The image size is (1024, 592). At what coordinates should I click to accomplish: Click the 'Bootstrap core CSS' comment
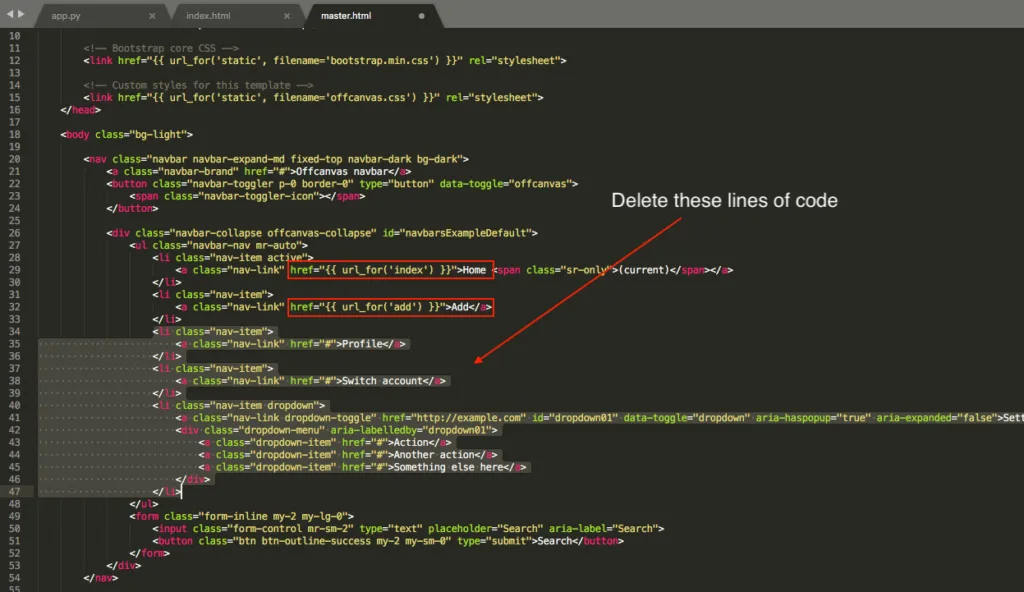click(x=161, y=48)
